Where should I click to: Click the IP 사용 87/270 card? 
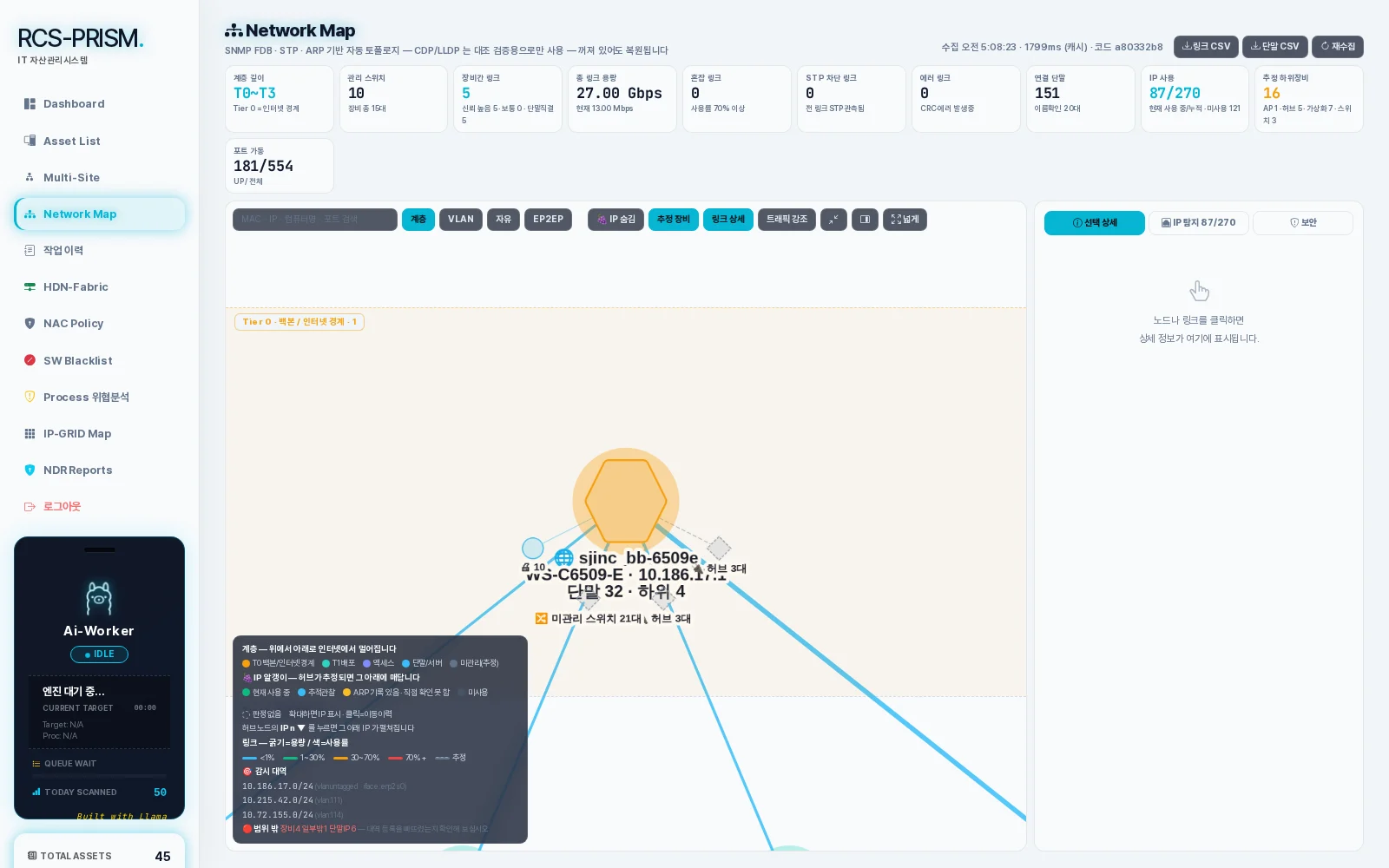[1195, 99]
